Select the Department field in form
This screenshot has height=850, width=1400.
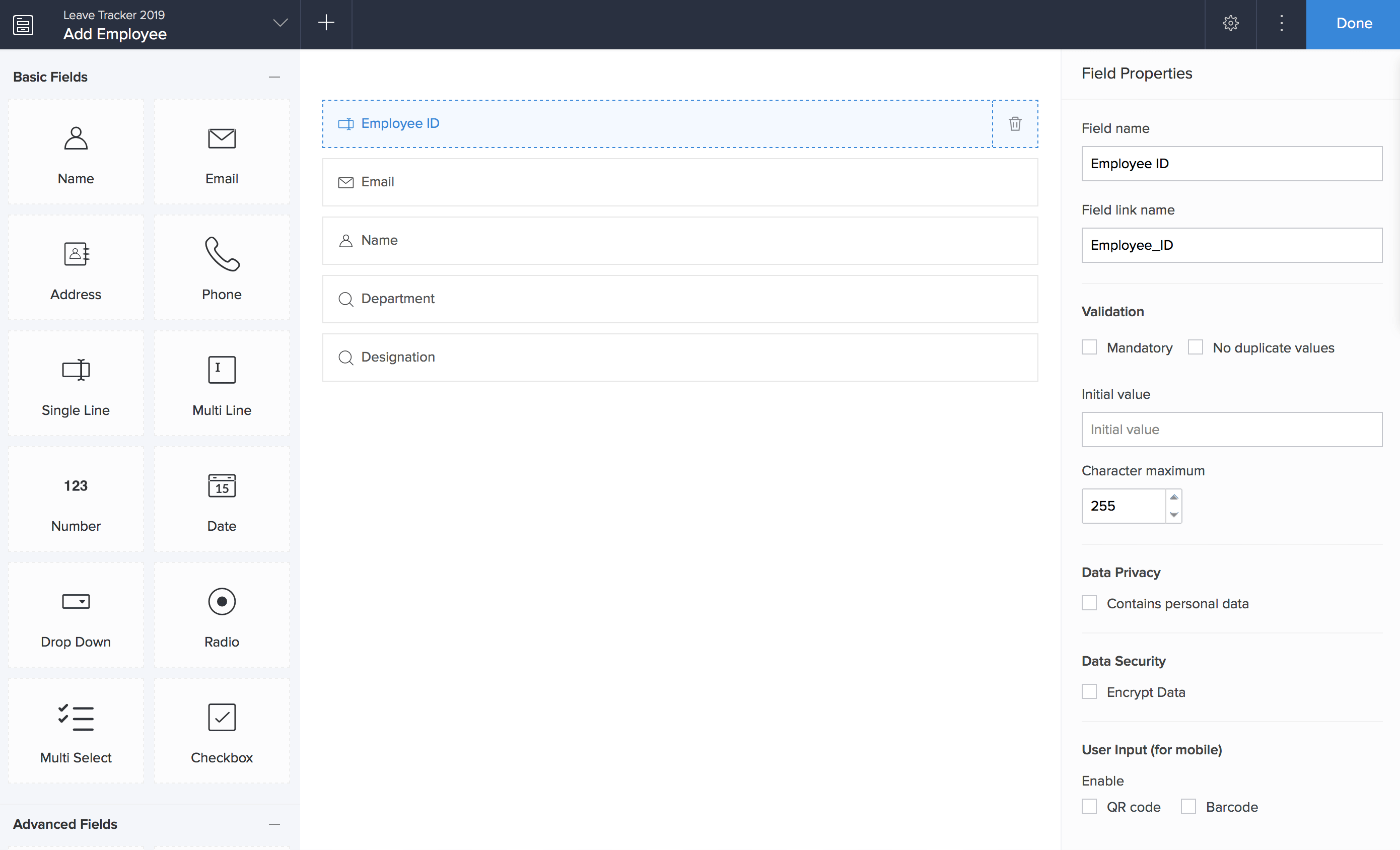click(x=679, y=299)
